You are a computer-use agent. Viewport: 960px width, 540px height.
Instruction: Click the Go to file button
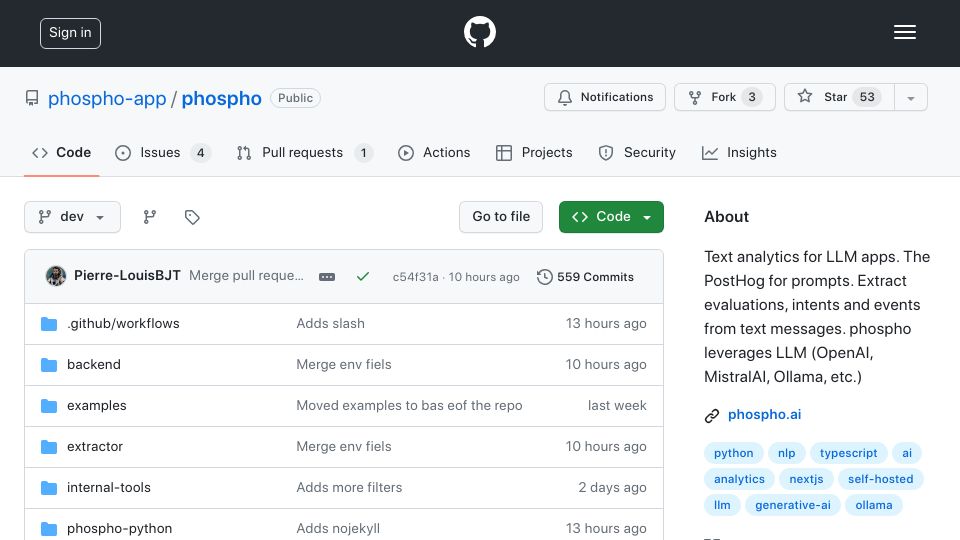[x=501, y=217]
